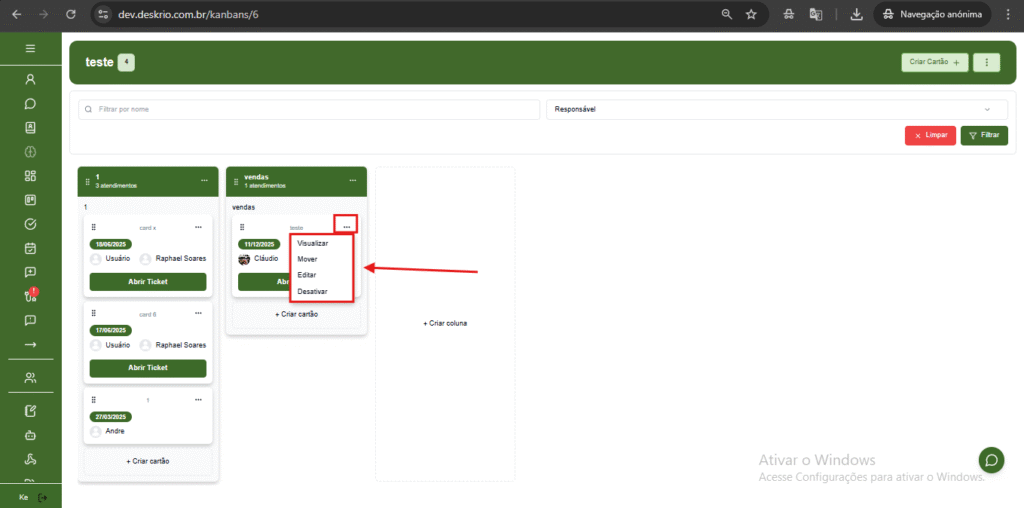Open the three-dot menu on the vendas column
1024x508 pixels.
[353, 181]
